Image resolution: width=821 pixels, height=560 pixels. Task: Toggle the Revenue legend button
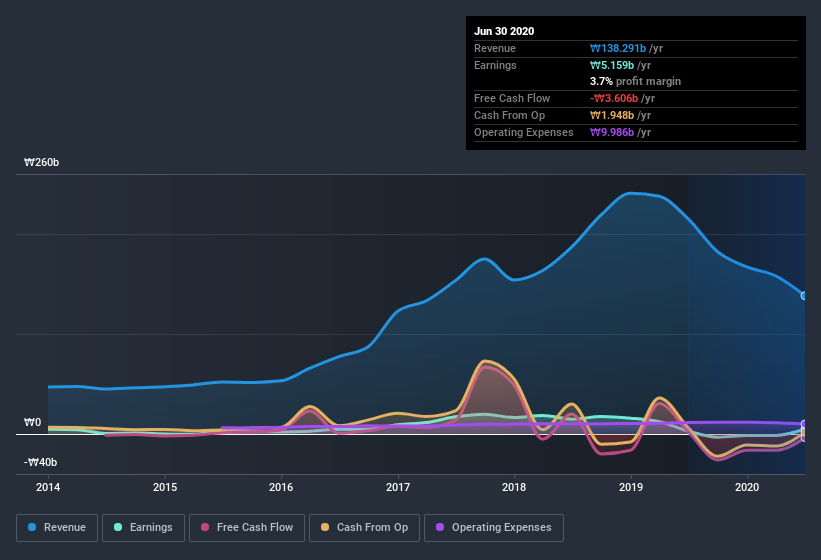[x=57, y=528]
